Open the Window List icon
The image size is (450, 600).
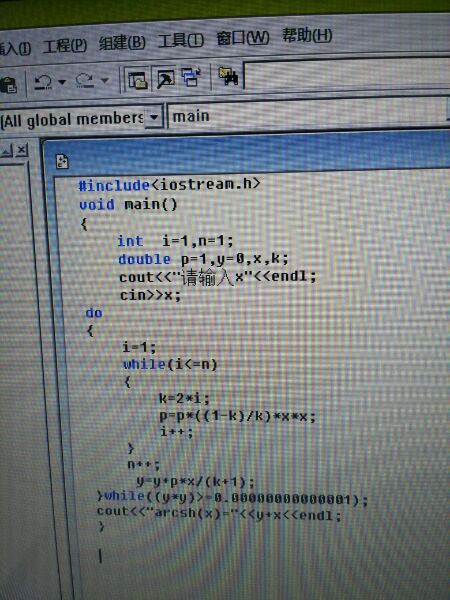(191, 76)
